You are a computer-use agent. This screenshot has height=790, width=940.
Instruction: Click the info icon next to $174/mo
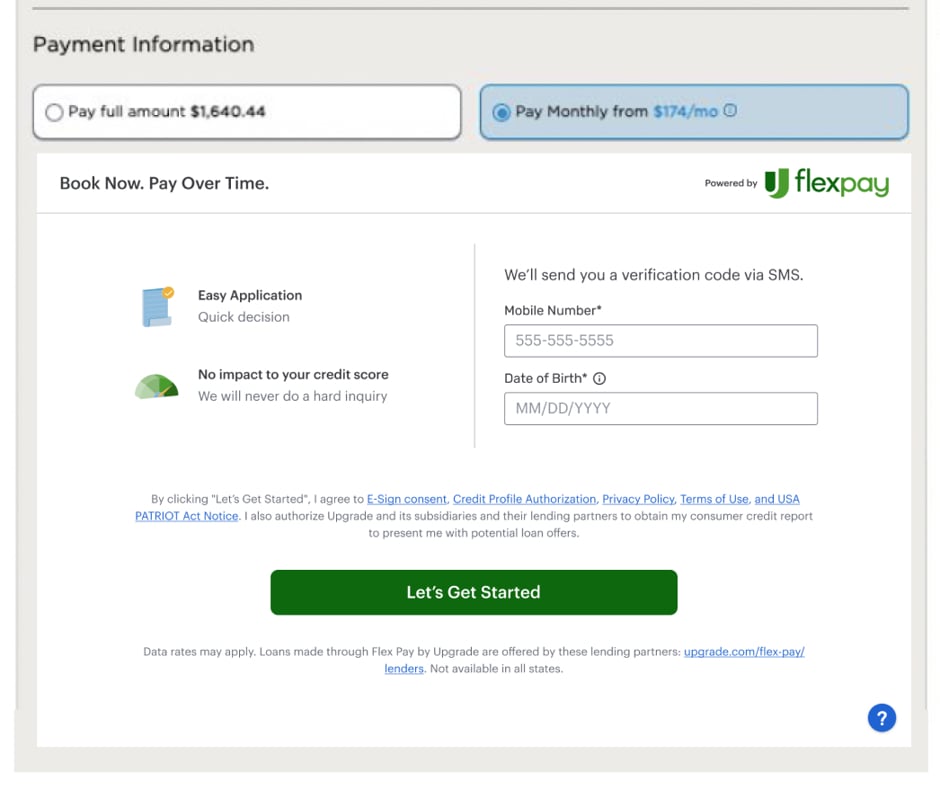730,111
